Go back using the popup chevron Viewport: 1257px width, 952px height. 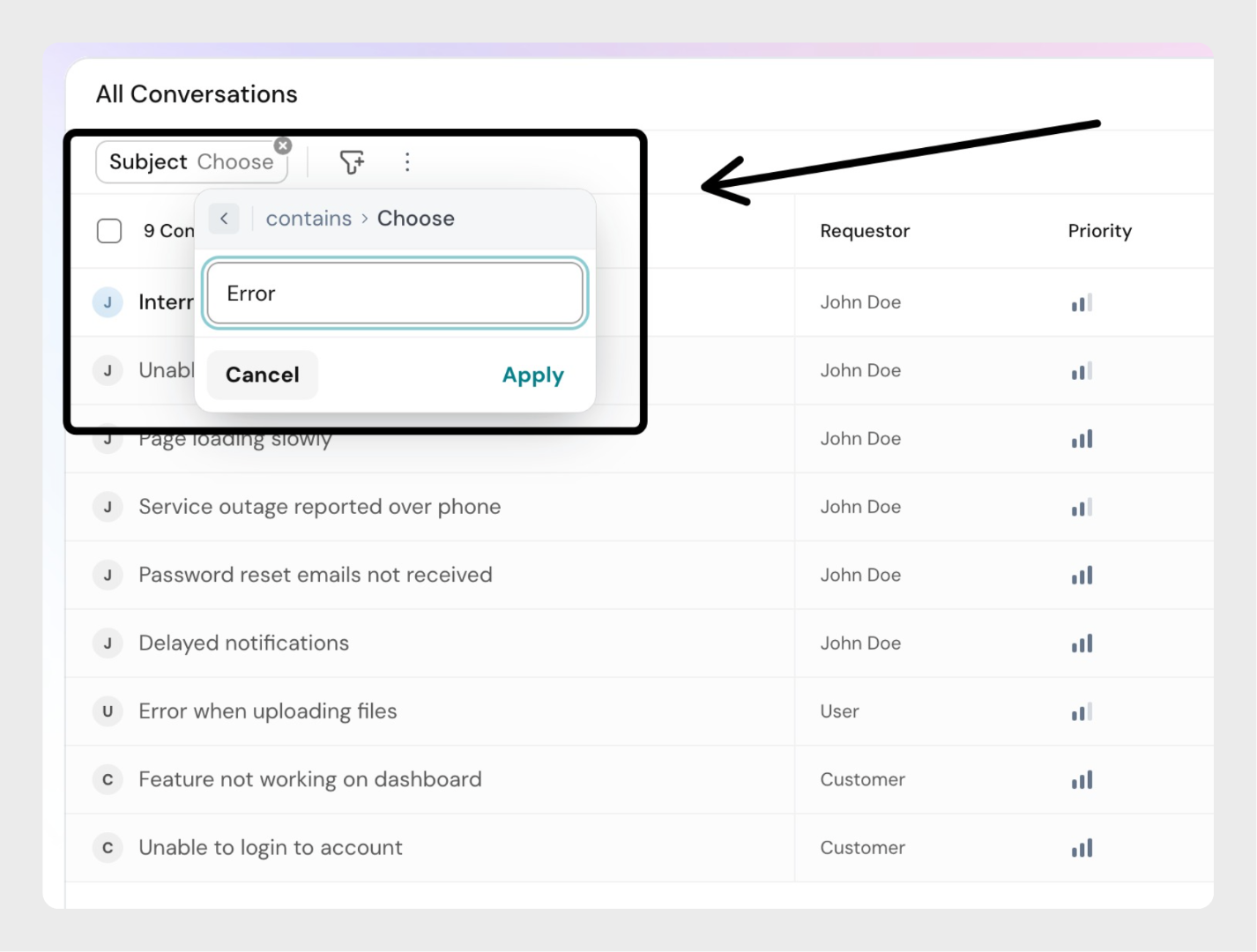click(224, 219)
